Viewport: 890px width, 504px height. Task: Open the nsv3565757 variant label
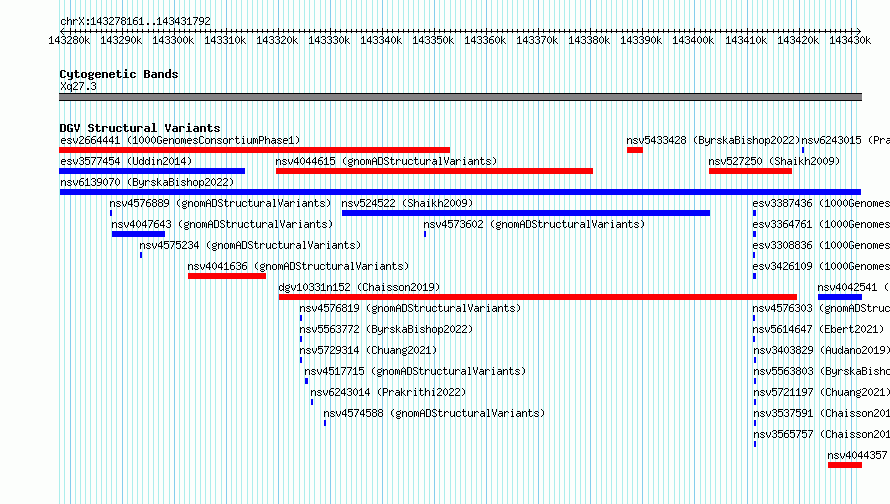[821, 434]
